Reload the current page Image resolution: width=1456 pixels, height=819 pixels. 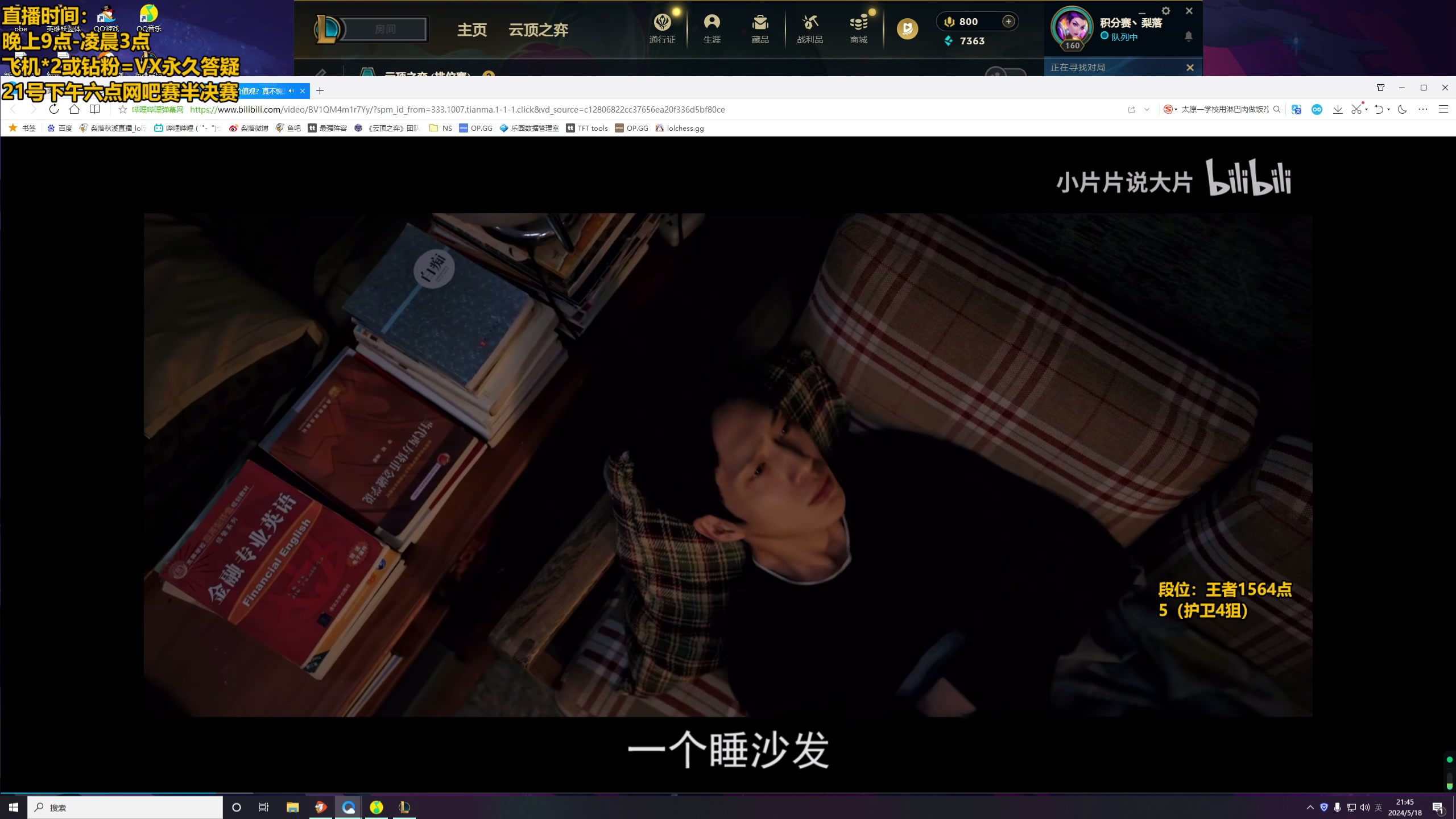click(54, 109)
